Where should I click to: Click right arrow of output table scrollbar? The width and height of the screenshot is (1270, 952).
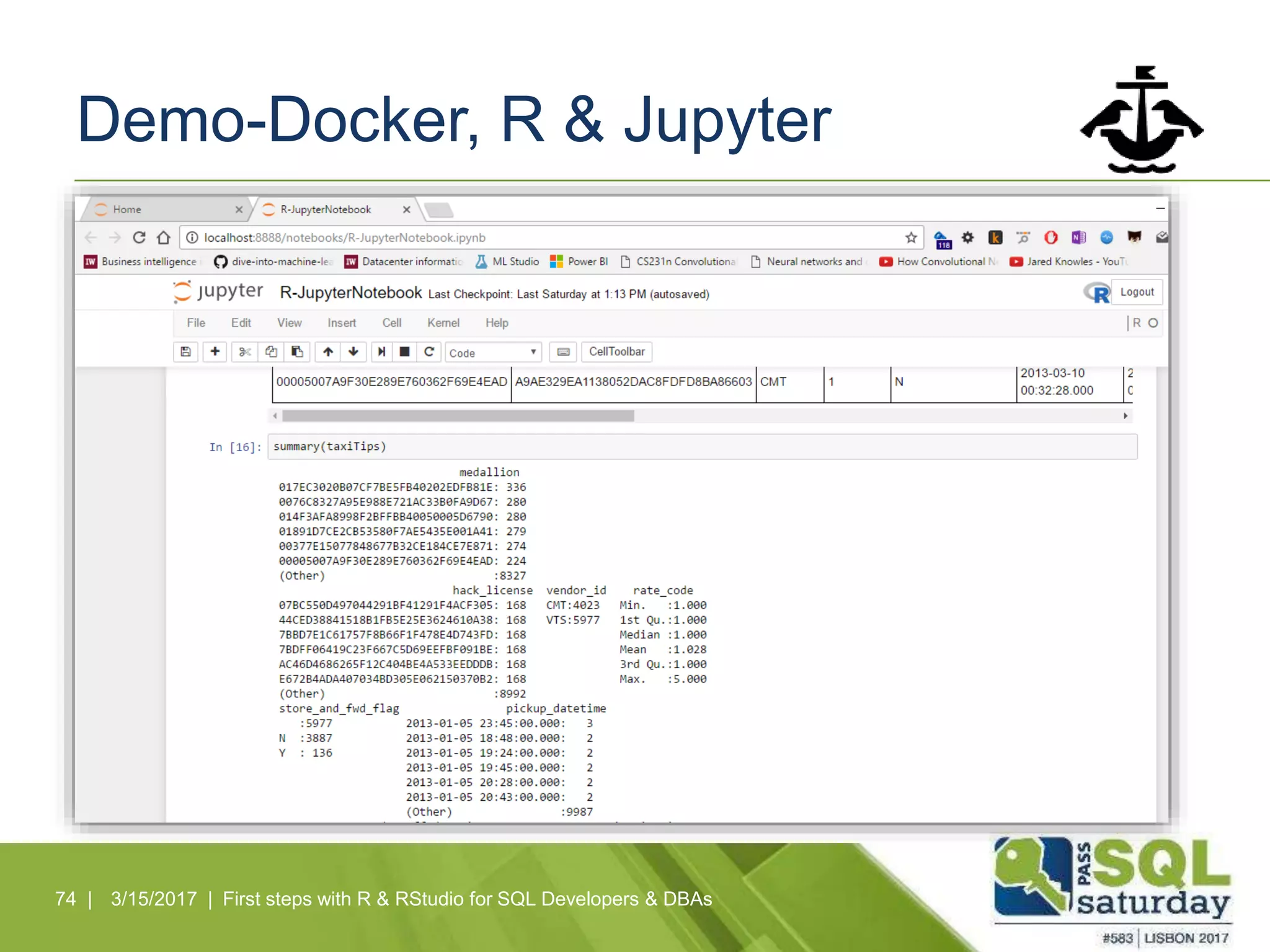1126,416
